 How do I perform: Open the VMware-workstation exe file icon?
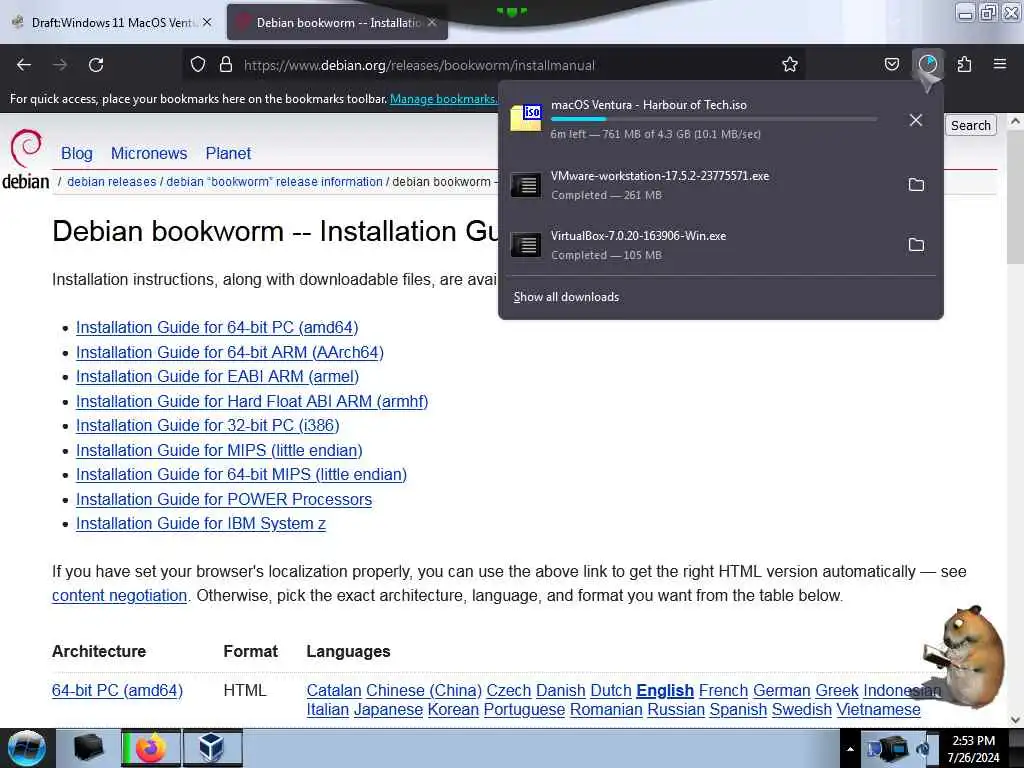(526, 185)
